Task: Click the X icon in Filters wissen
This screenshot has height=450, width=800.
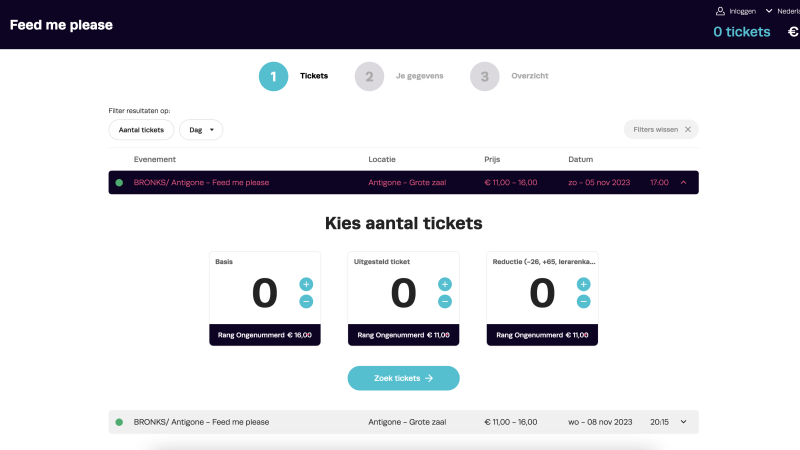Action: tap(687, 130)
